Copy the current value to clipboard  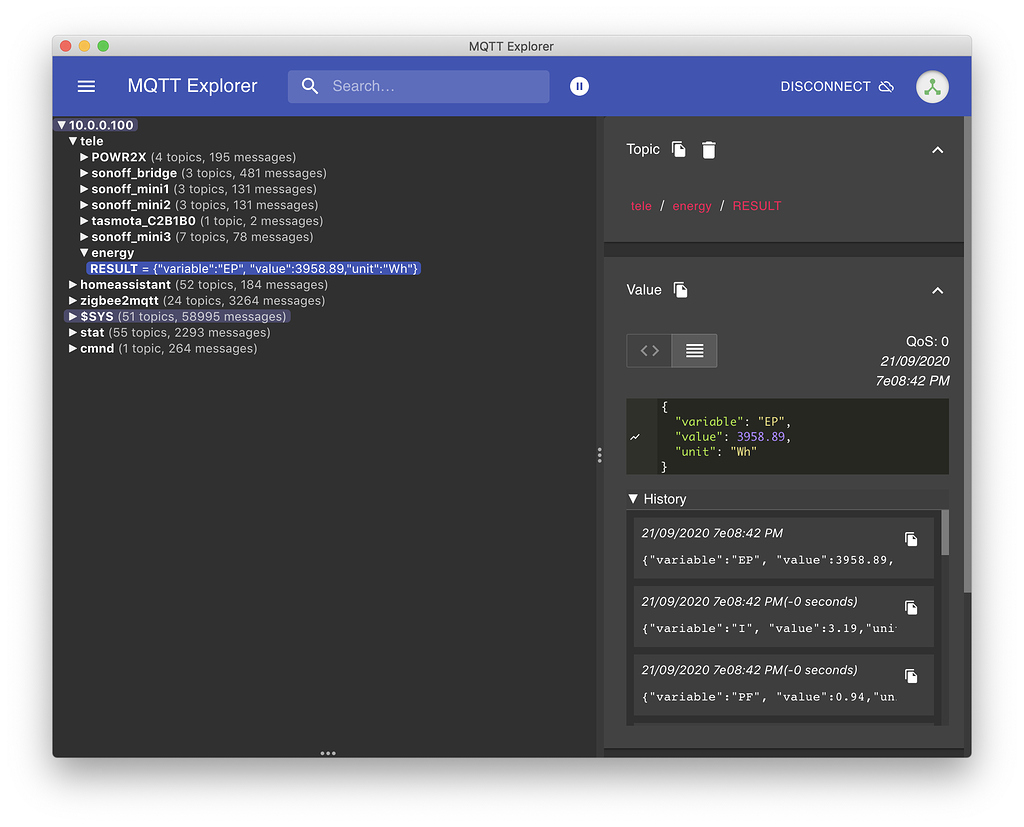pos(681,290)
